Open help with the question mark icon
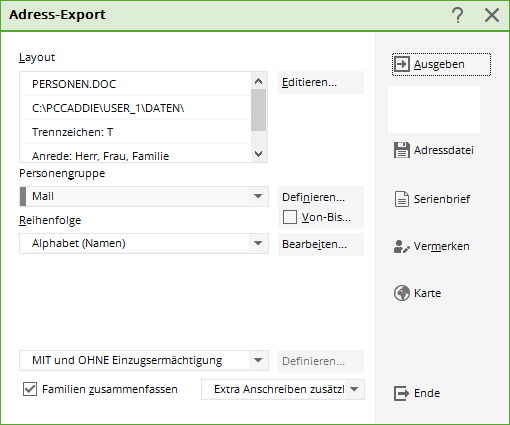 pos(458,15)
